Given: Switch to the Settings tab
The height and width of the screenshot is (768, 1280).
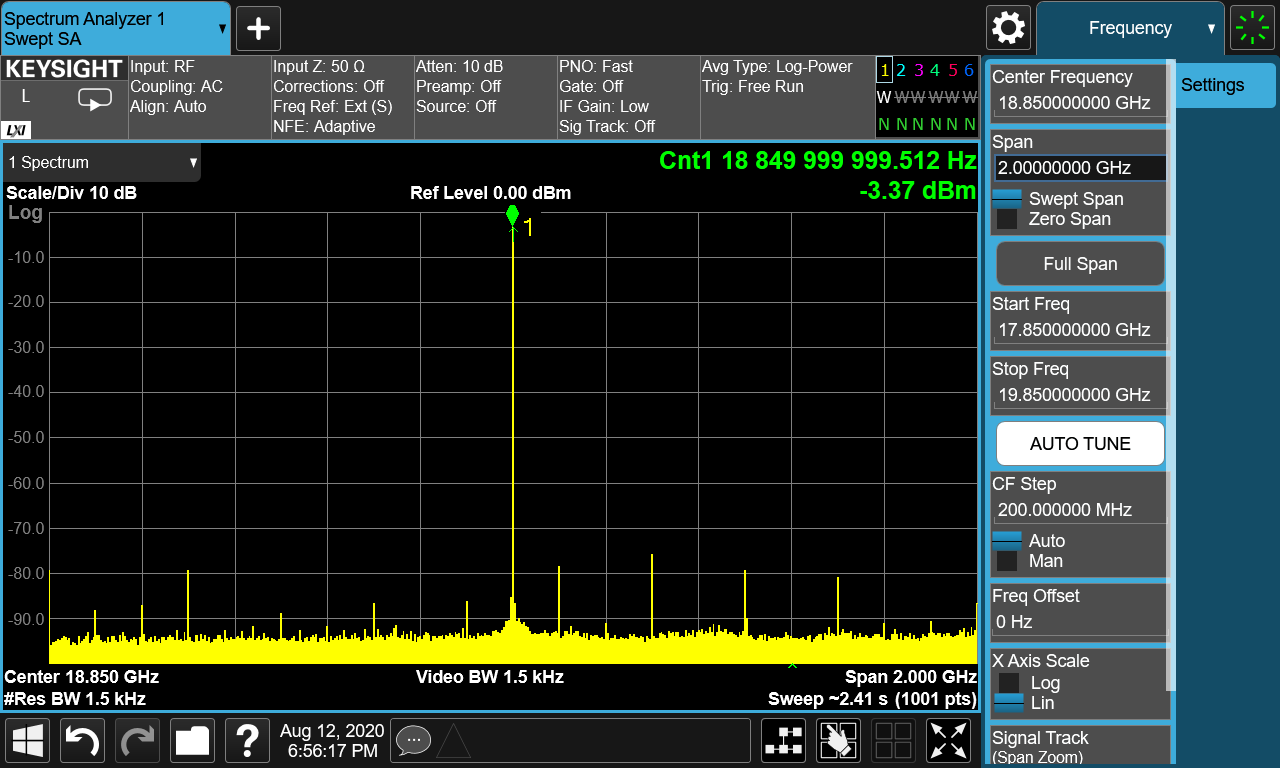Looking at the screenshot, I should (x=1225, y=85).
